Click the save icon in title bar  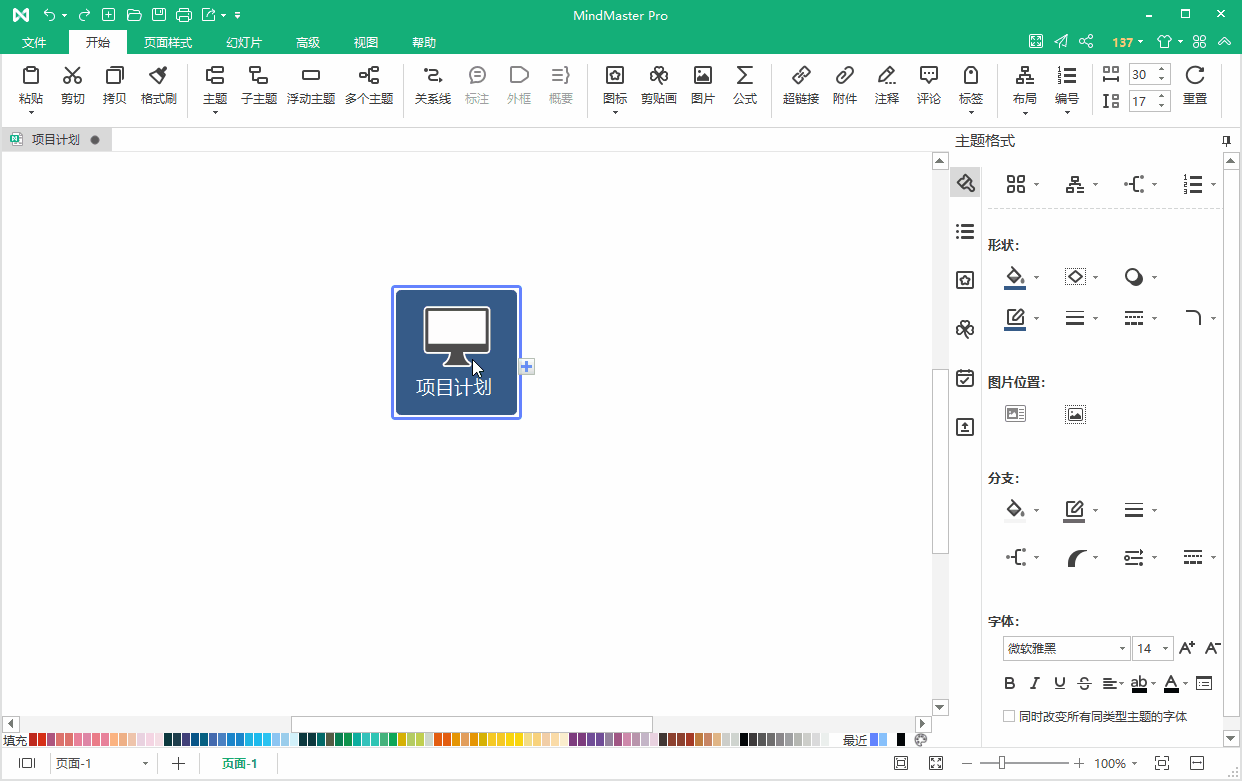(x=158, y=15)
